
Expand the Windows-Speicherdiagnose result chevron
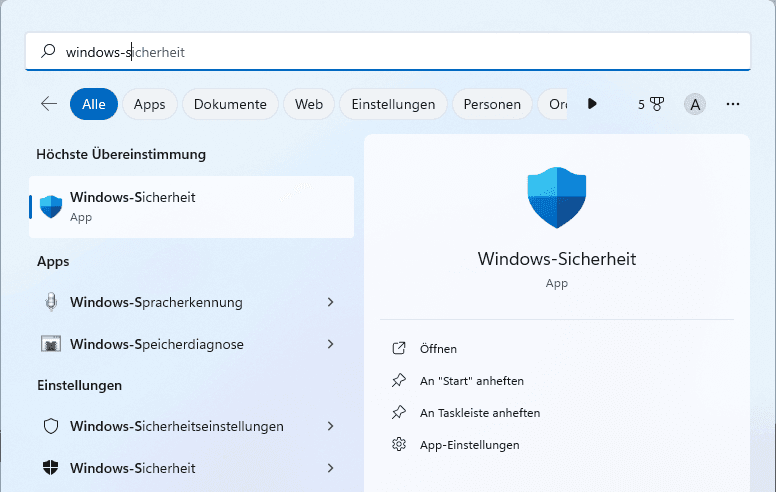point(330,344)
